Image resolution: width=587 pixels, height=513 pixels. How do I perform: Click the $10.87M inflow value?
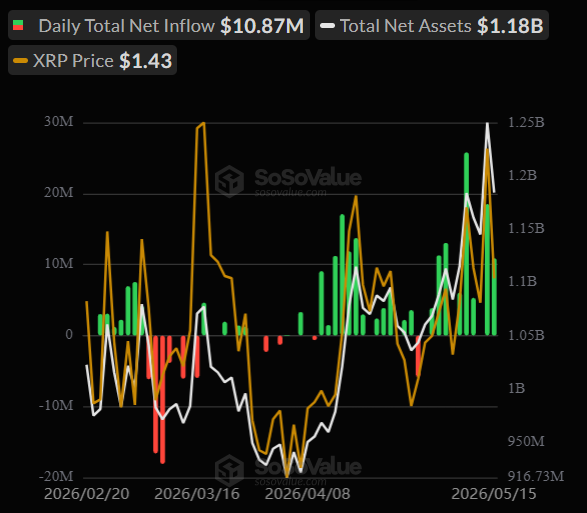click(x=262, y=26)
